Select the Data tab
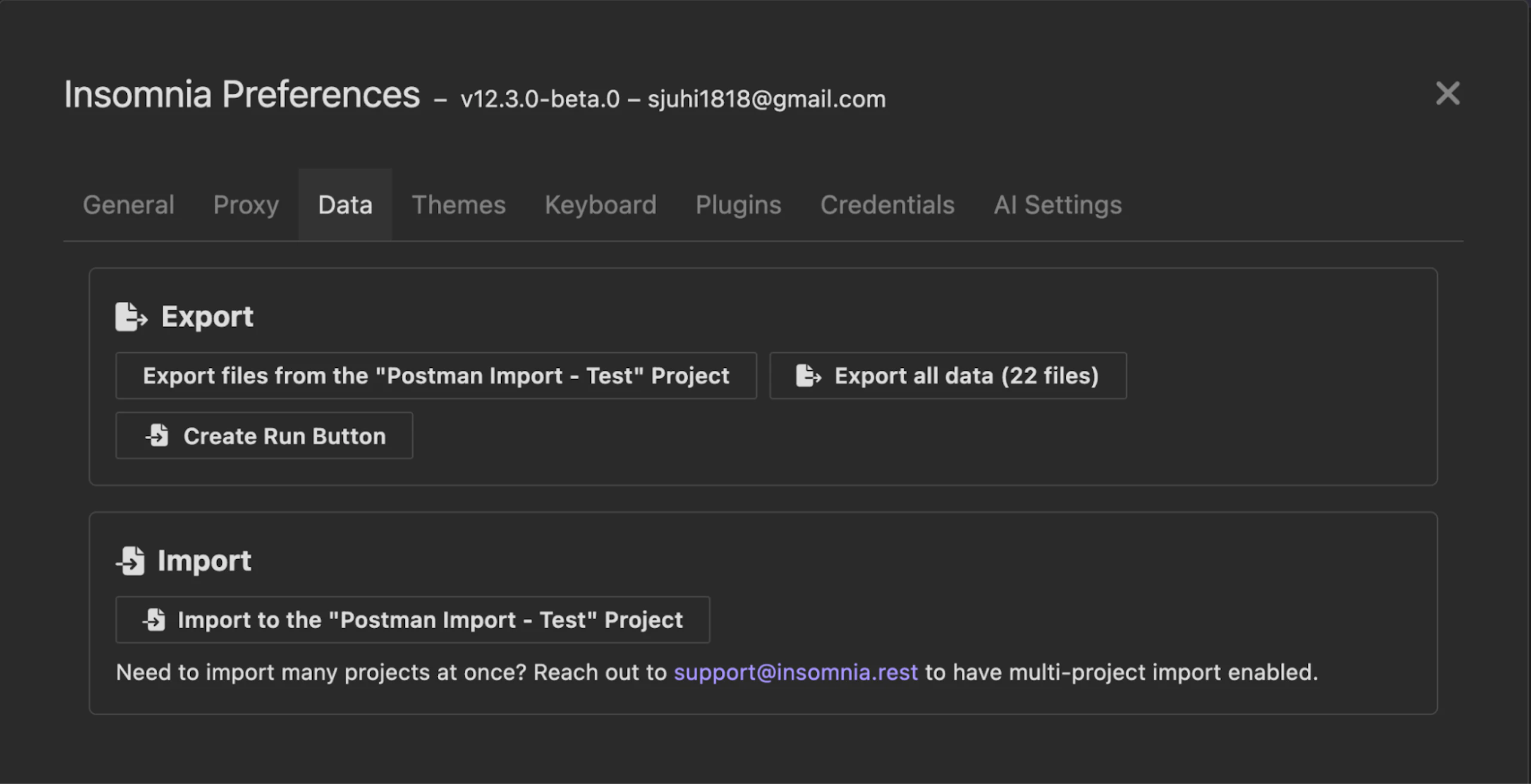The width and height of the screenshot is (1531, 784). [345, 205]
